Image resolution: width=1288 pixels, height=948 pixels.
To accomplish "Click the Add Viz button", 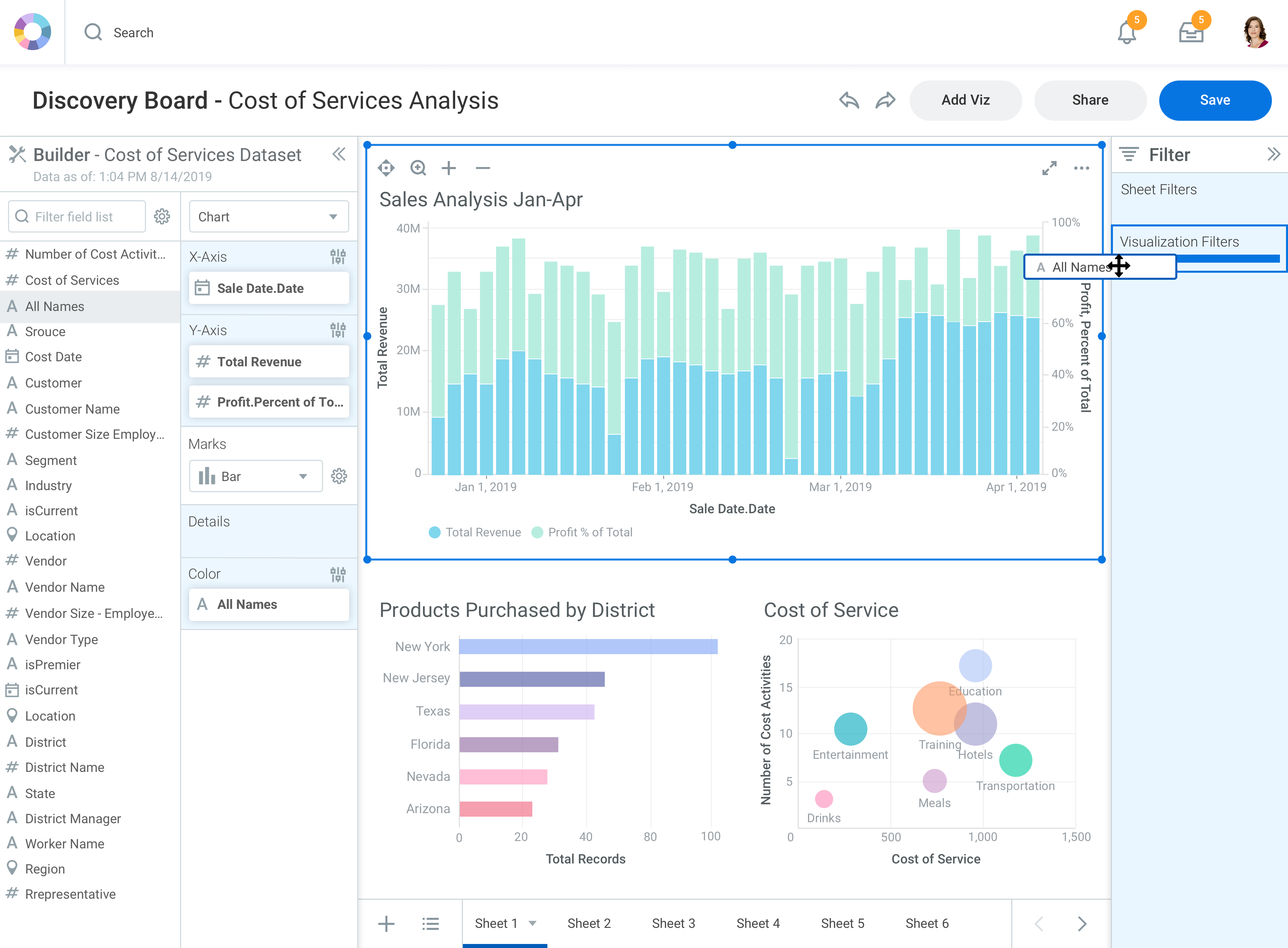I will [966, 100].
